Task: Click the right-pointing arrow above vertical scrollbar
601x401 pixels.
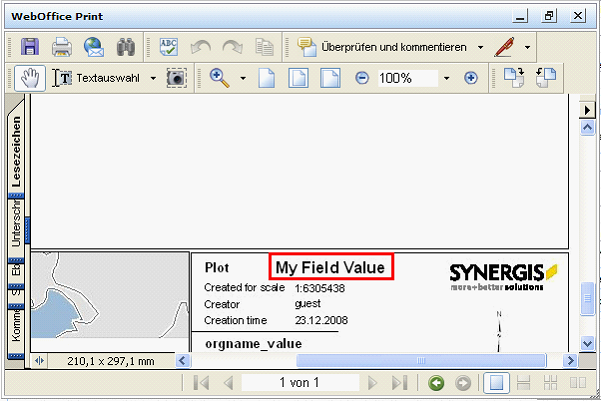Action: pos(587,110)
